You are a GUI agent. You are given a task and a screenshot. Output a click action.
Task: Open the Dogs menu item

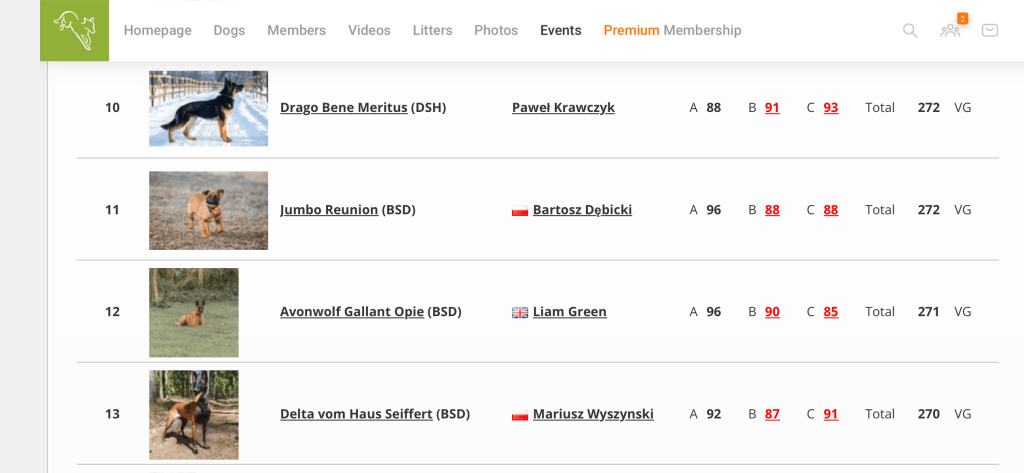tap(229, 30)
